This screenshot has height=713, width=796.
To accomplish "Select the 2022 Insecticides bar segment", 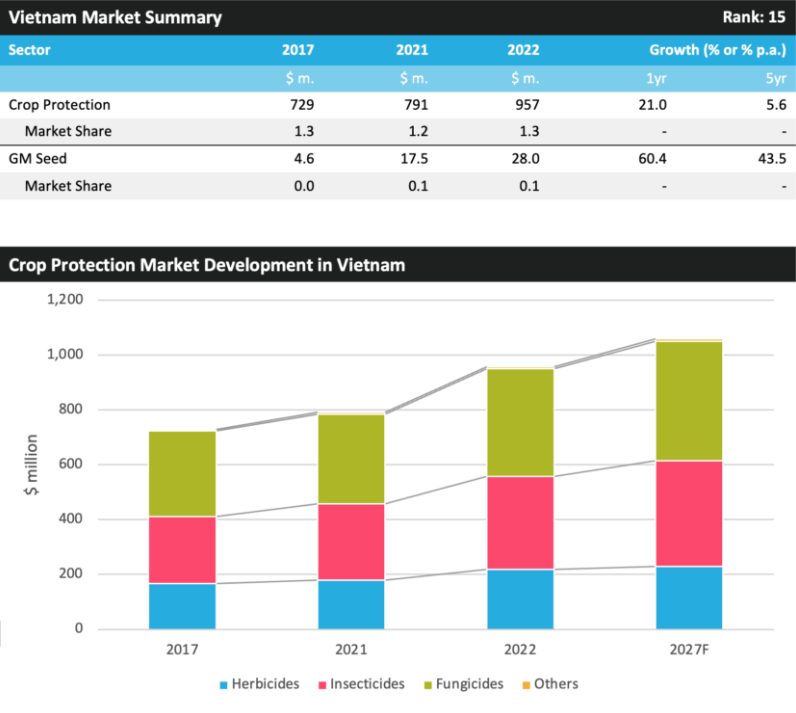I will 517,522.
